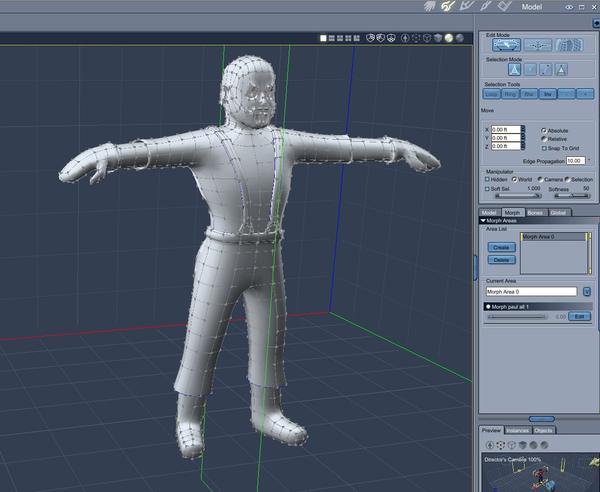Select Morph Area 0 in Area List
This screenshot has height=492, width=600.
[553, 237]
